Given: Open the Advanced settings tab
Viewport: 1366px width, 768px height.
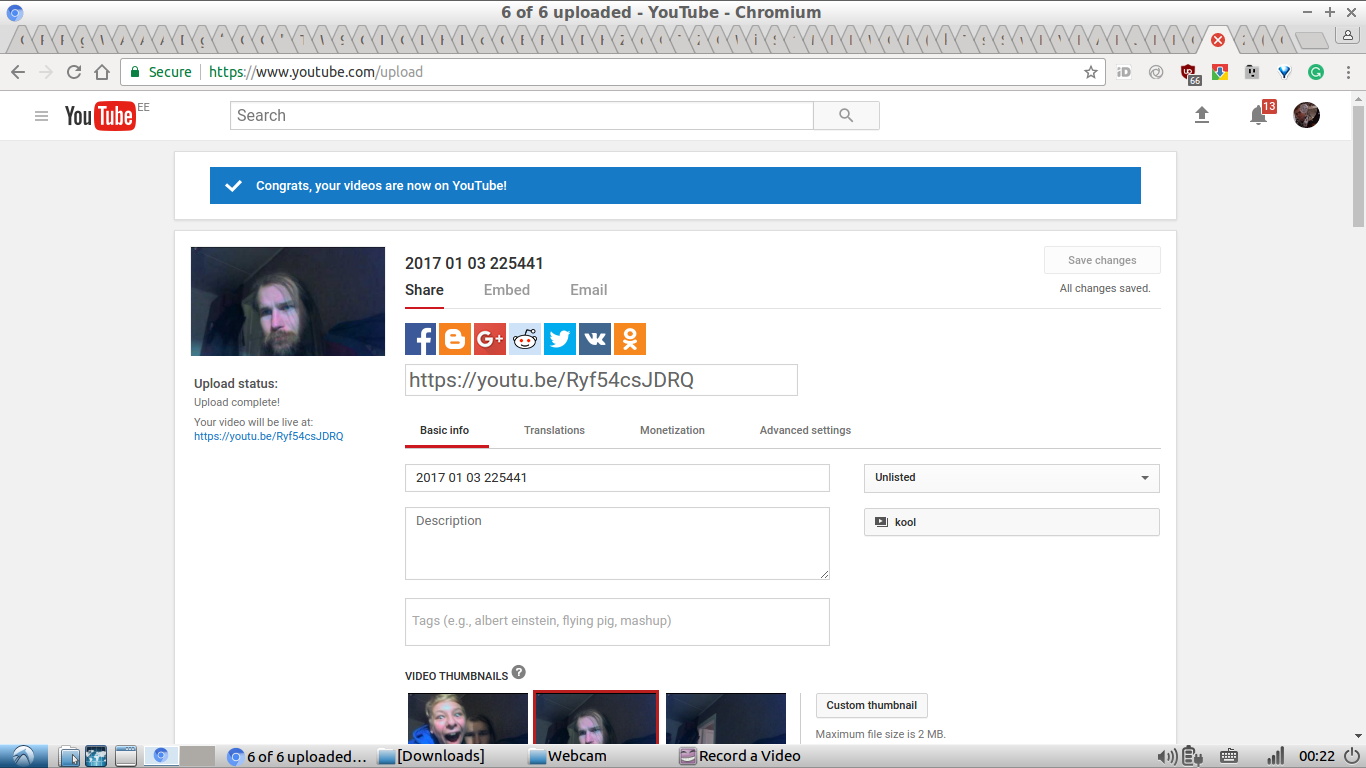Looking at the screenshot, I should (805, 430).
